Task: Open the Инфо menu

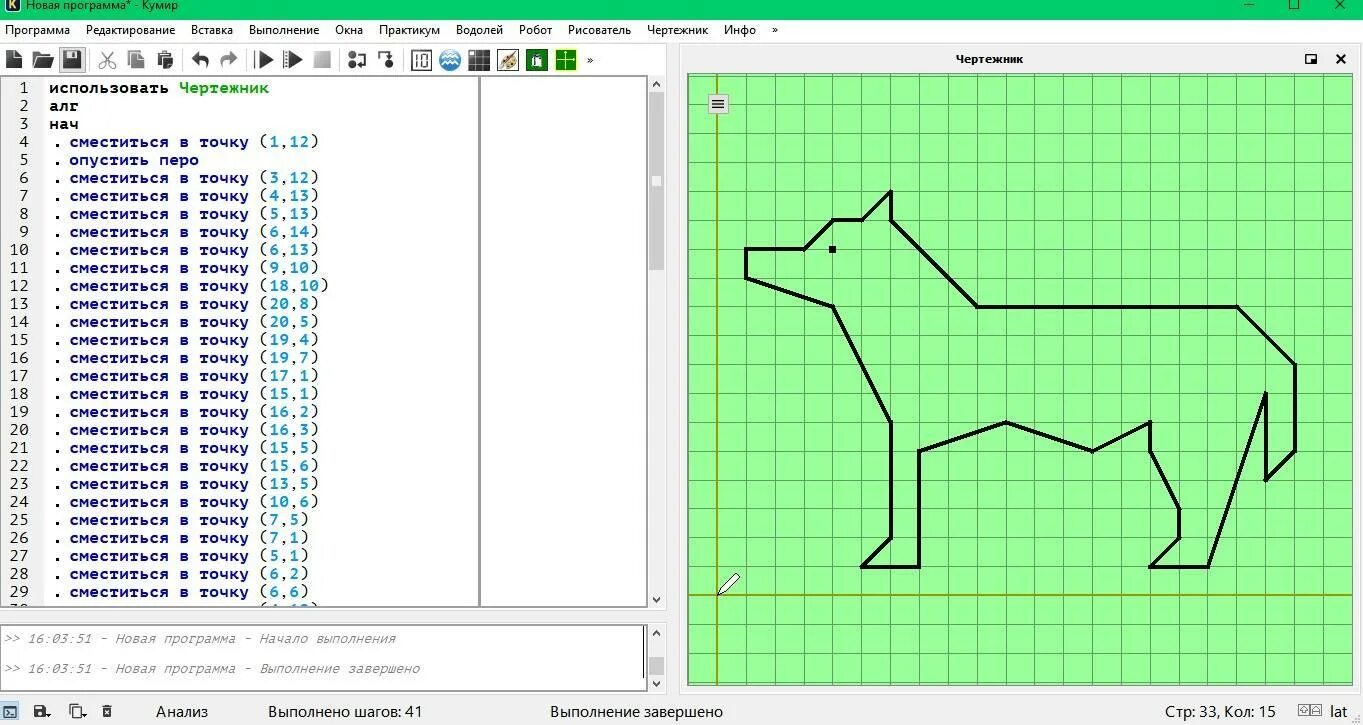Action: click(740, 30)
